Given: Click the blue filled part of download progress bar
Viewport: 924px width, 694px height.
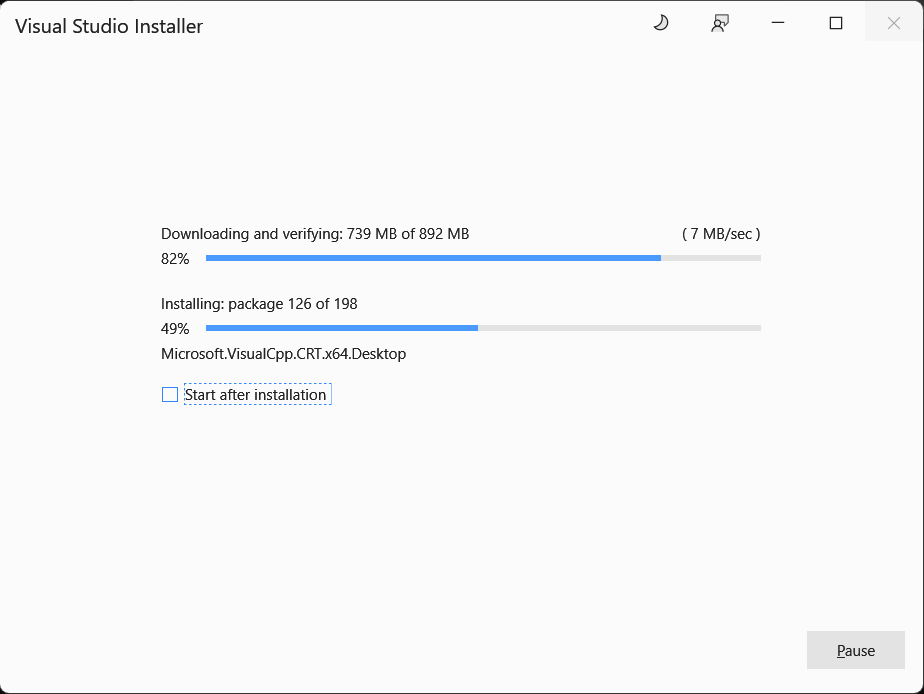Looking at the screenshot, I should click(432, 258).
